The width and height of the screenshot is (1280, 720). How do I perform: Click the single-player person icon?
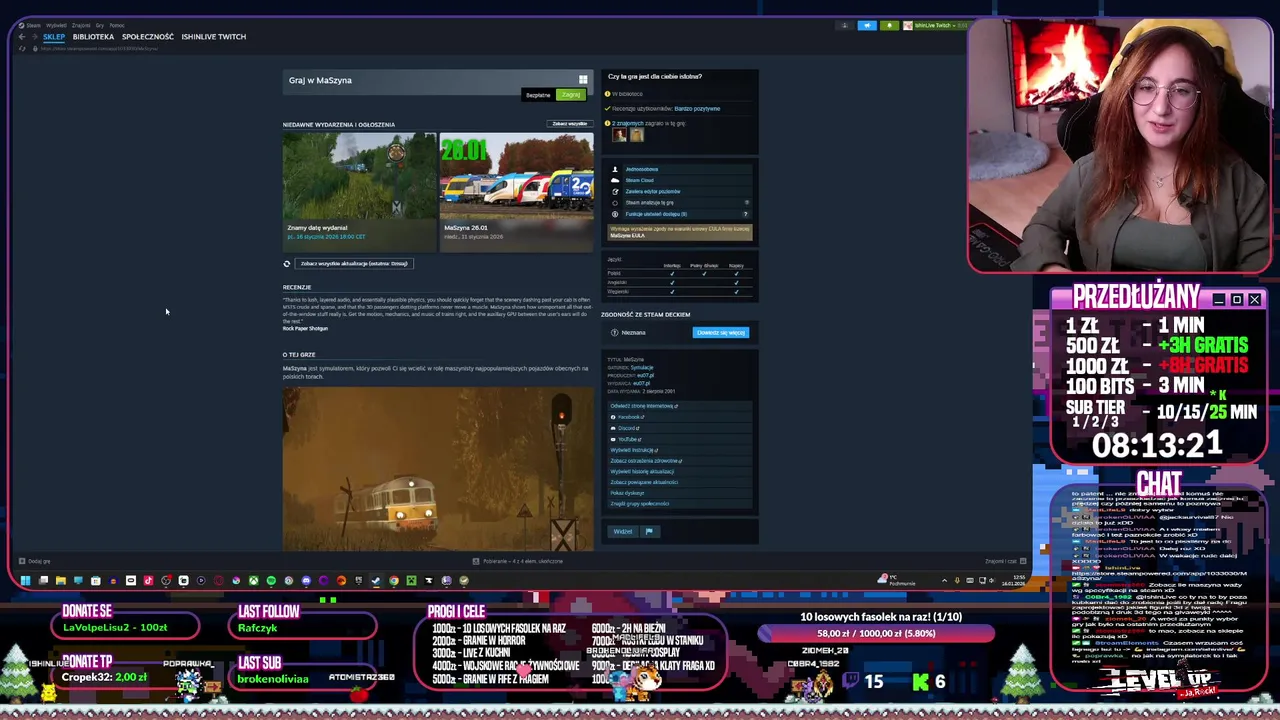tap(615, 169)
